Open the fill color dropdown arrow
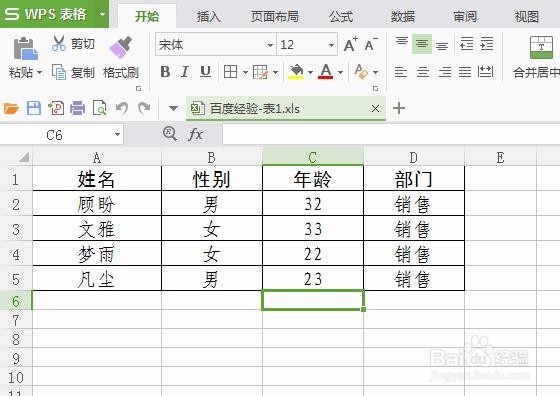560x396 pixels. pyautogui.click(x=310, y=72)
